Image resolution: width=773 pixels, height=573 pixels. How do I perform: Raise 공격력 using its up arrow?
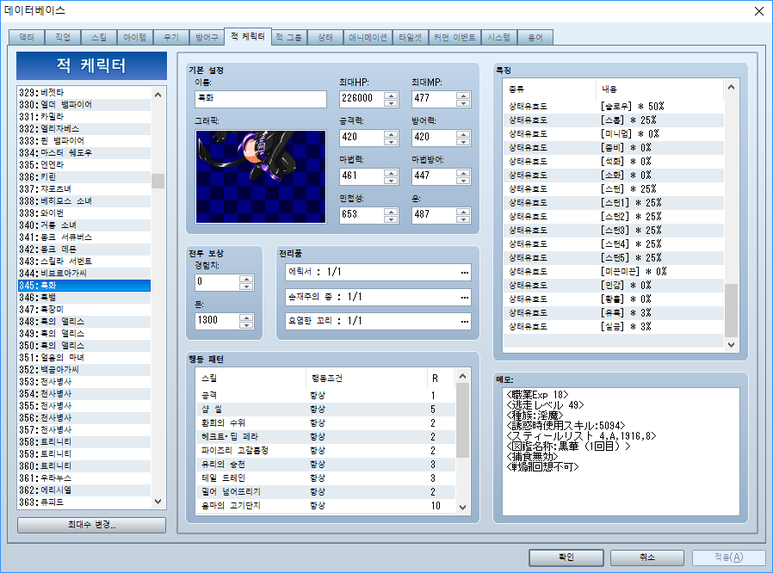(x=391, y=134)
